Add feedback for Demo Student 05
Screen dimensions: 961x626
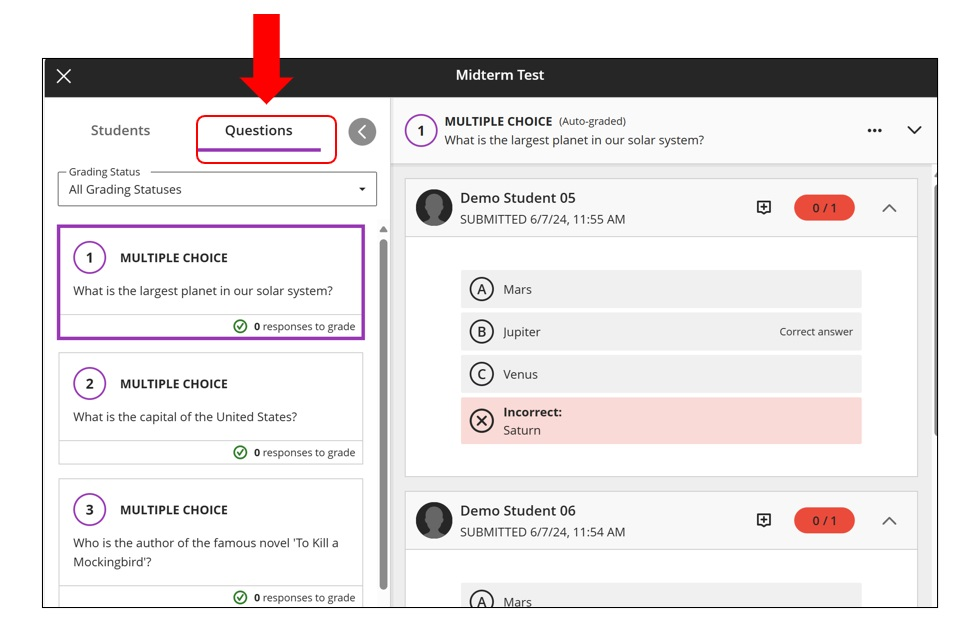(764, 207)
